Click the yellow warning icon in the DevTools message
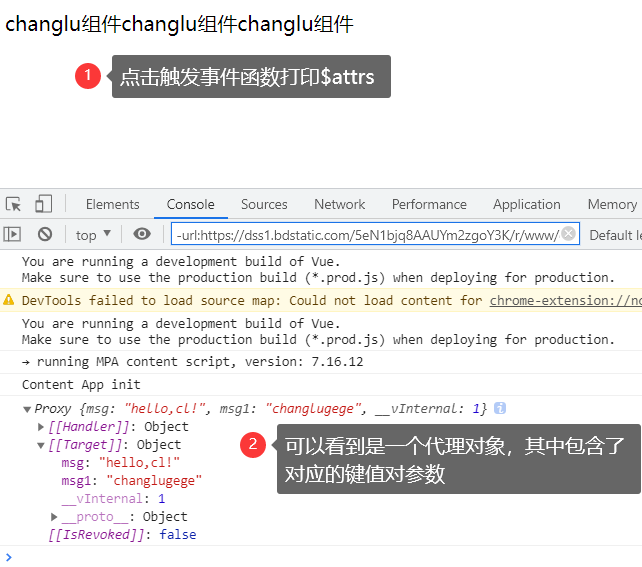The width and height of the screenshot is (642, 567). [x=9, y=300]
